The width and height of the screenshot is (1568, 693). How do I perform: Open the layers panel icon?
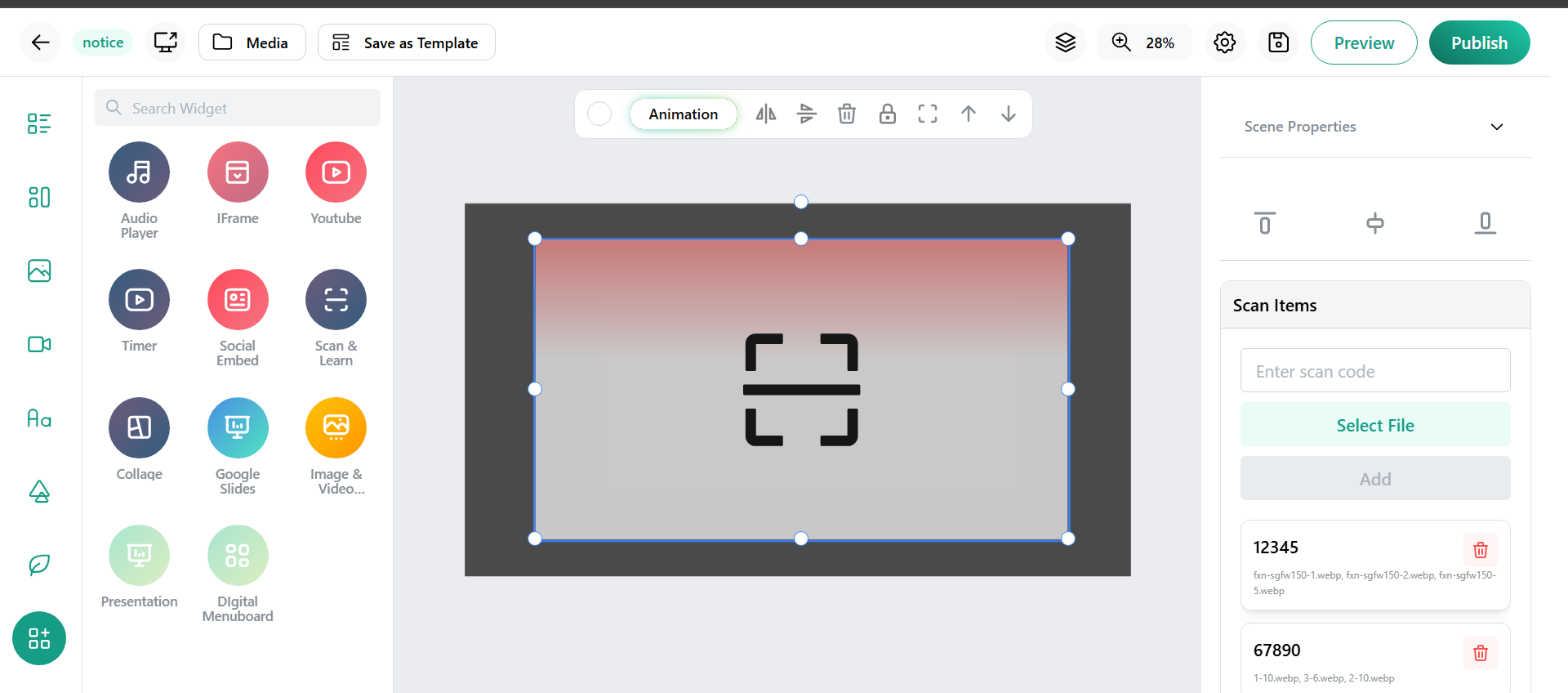(x=1065, y=42)
